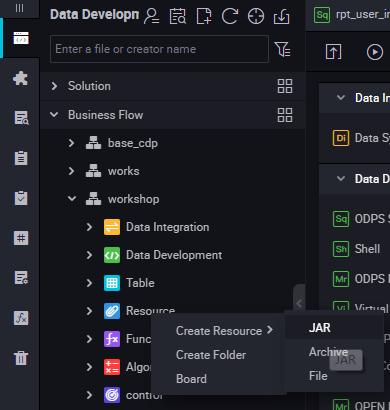The width and height of the screenshot is (390, 410).
Task: Open the Create Resource submenu
Action: [x=218, y=331]
